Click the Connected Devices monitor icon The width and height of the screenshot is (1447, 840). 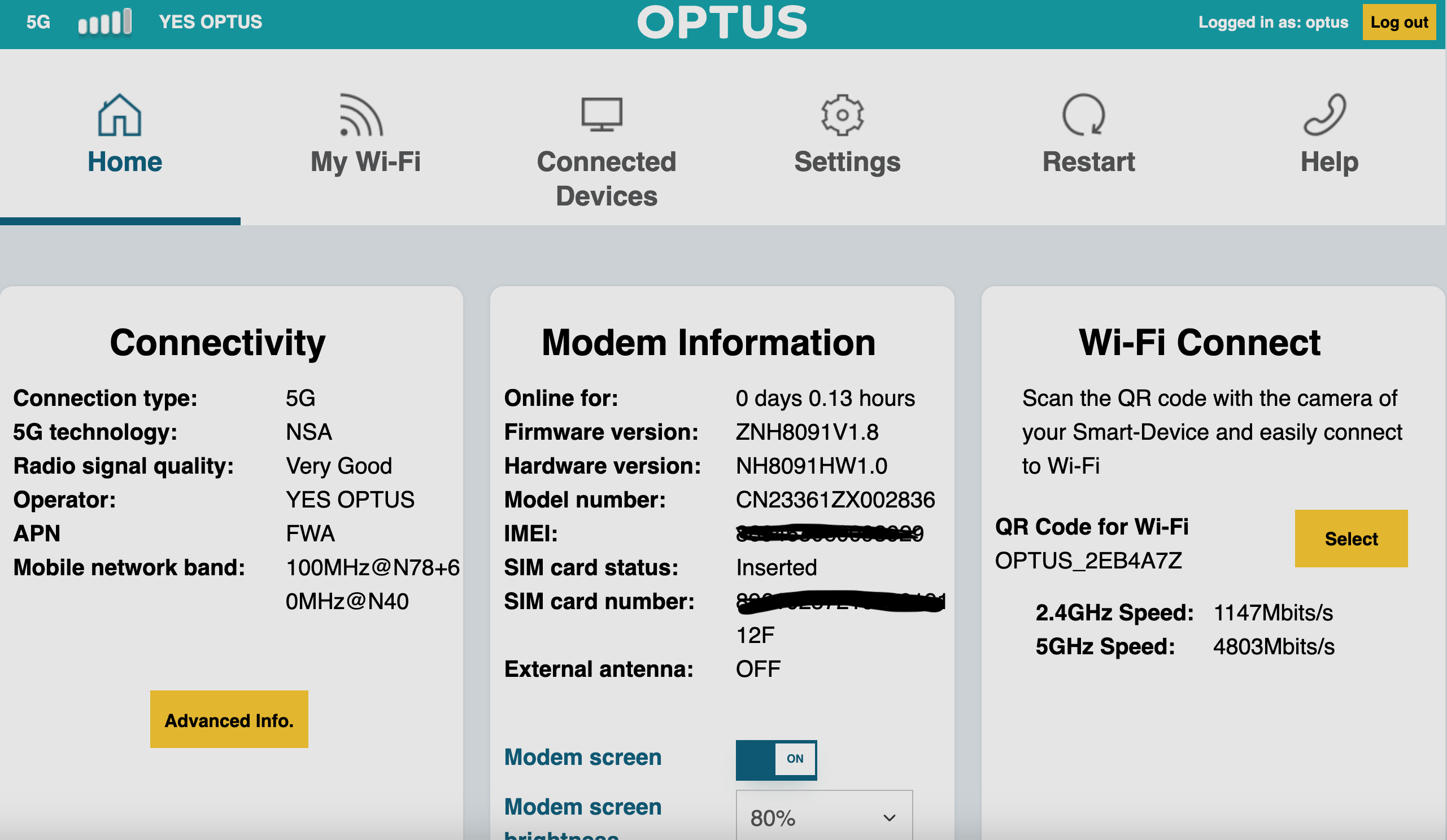point(601,114)
